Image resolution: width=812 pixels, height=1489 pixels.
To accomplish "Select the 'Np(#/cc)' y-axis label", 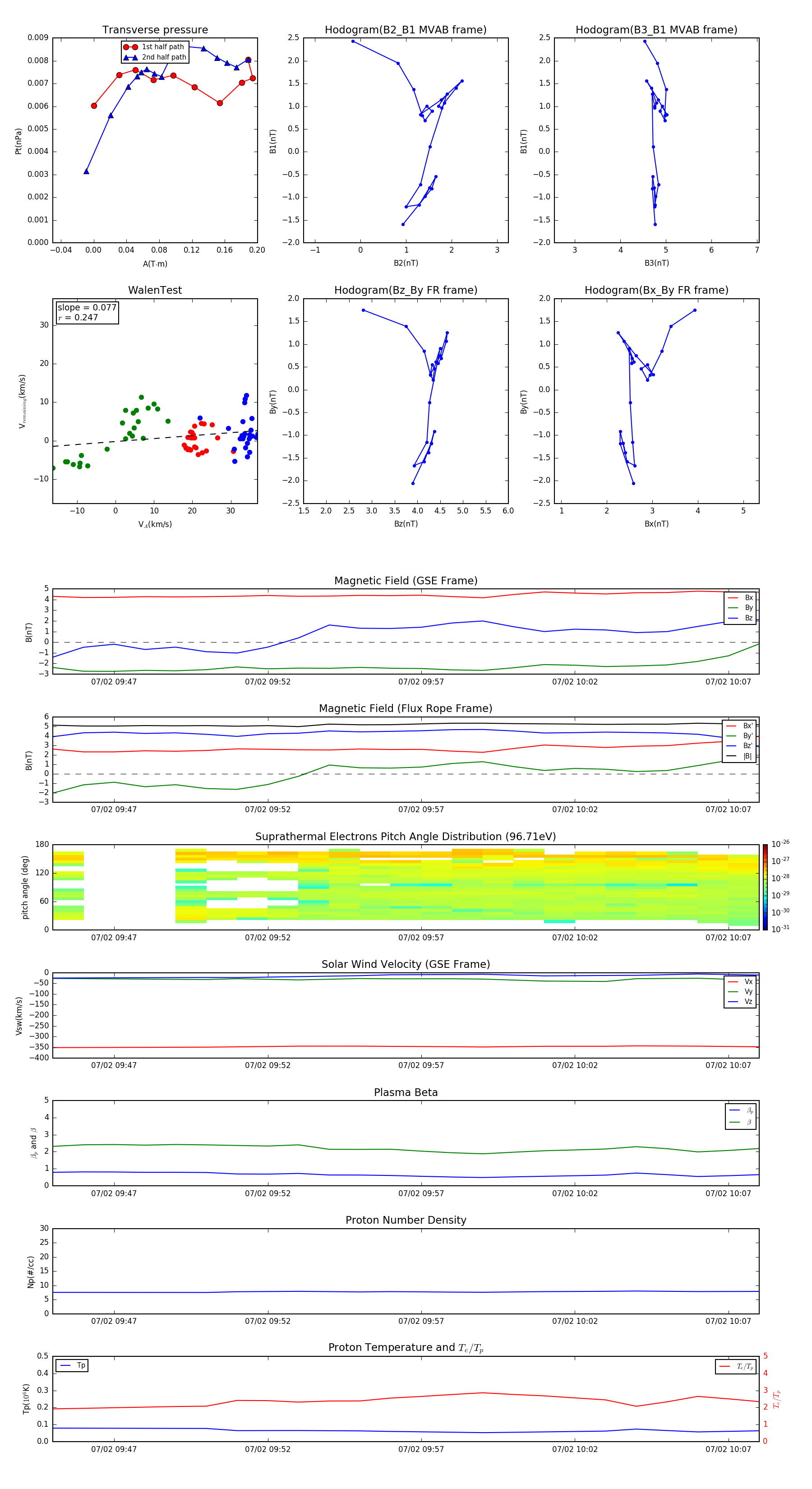I will (x=31, y=1272).
